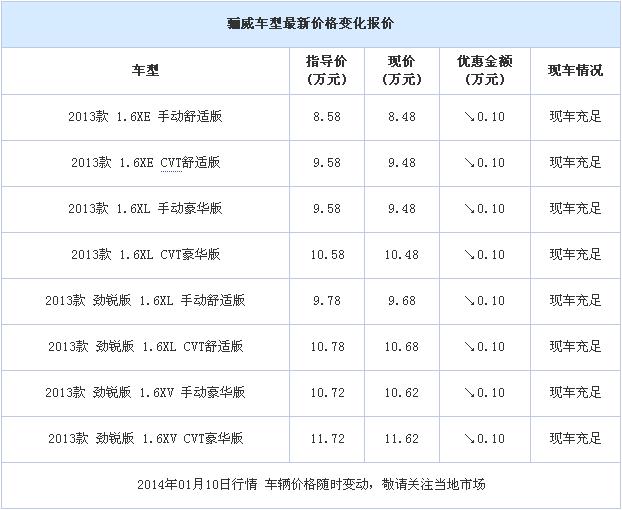
Task: Select current price 11.62
Action: tap(401, 439)
